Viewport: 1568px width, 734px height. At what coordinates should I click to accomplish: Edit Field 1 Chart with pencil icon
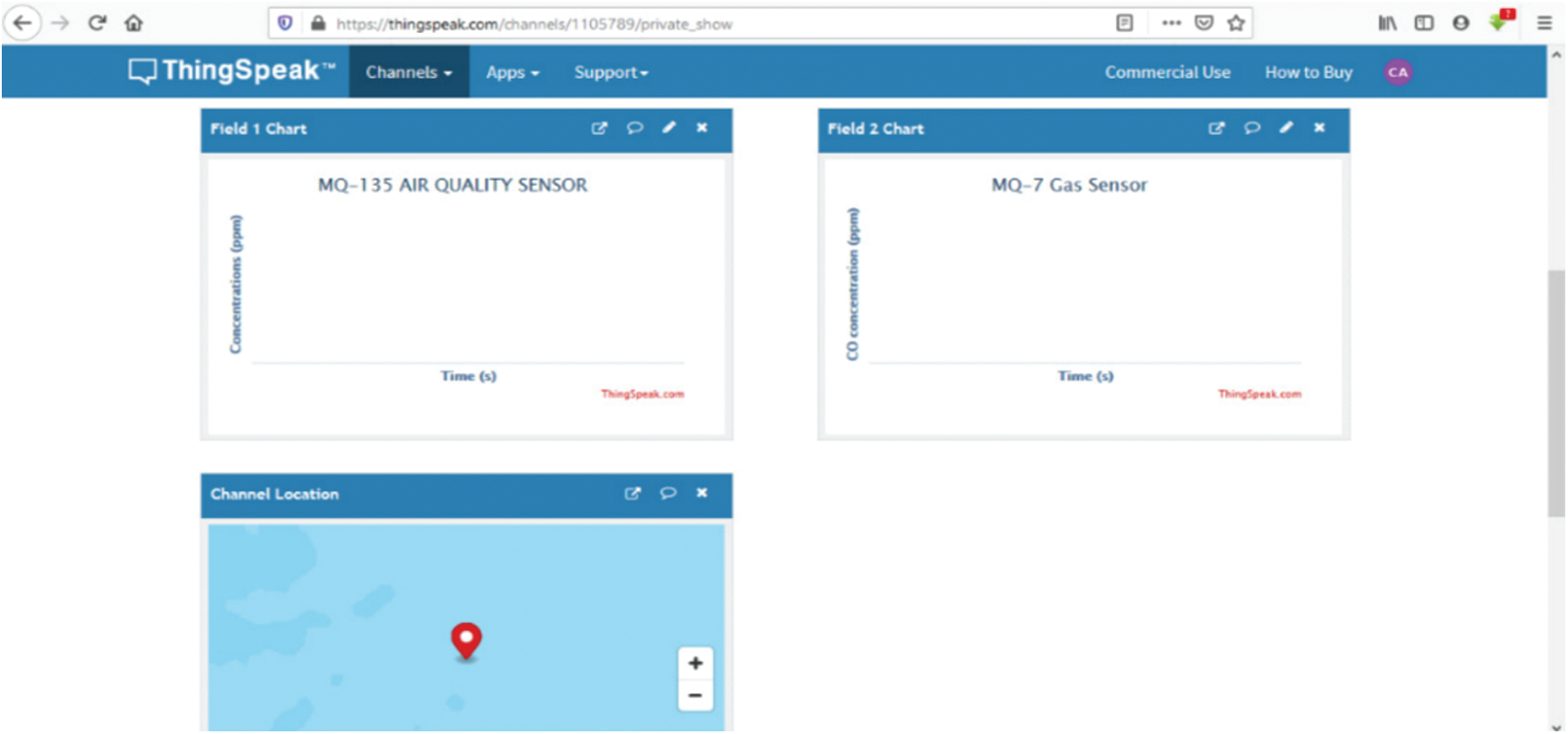tap(669, 128)
